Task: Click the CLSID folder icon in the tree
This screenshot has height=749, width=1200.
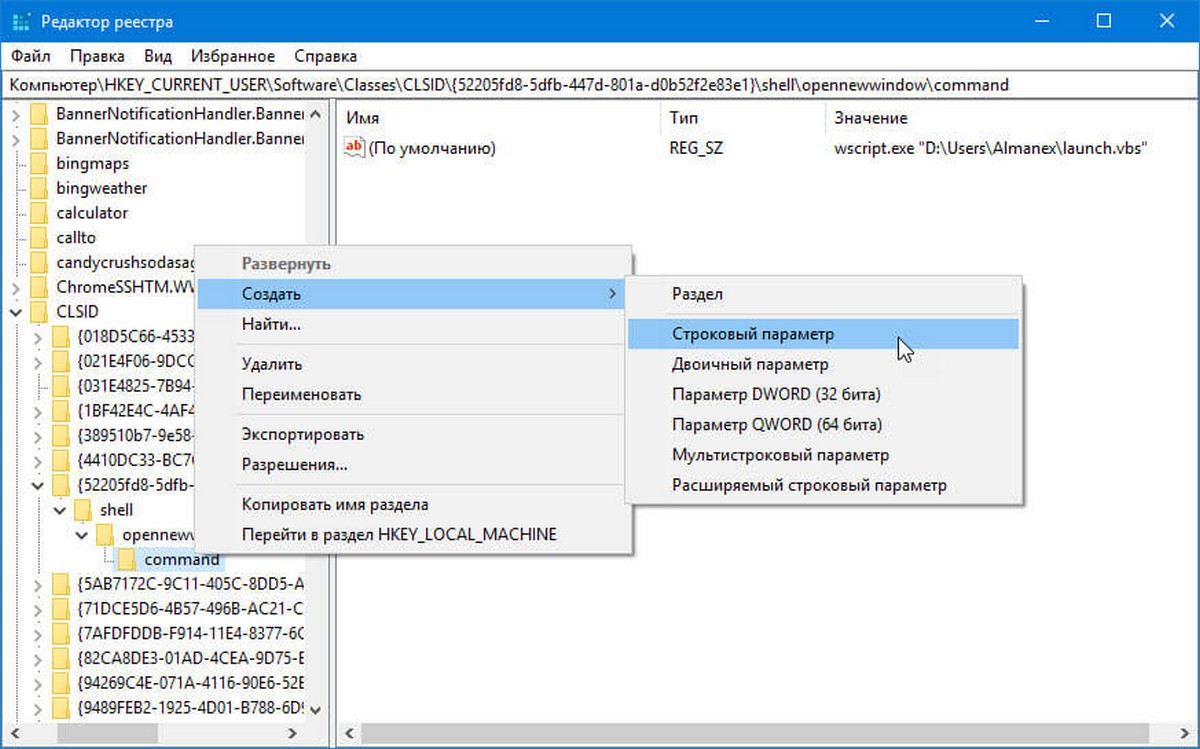Action: point(40,311)
